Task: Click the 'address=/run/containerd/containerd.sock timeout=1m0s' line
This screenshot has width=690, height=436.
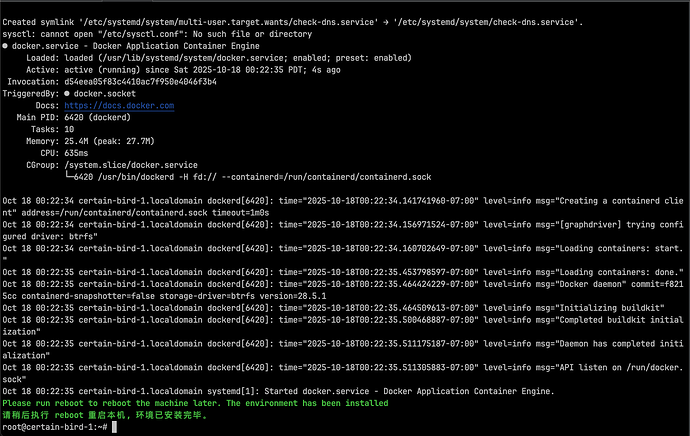Action: [x=136, y=213]
